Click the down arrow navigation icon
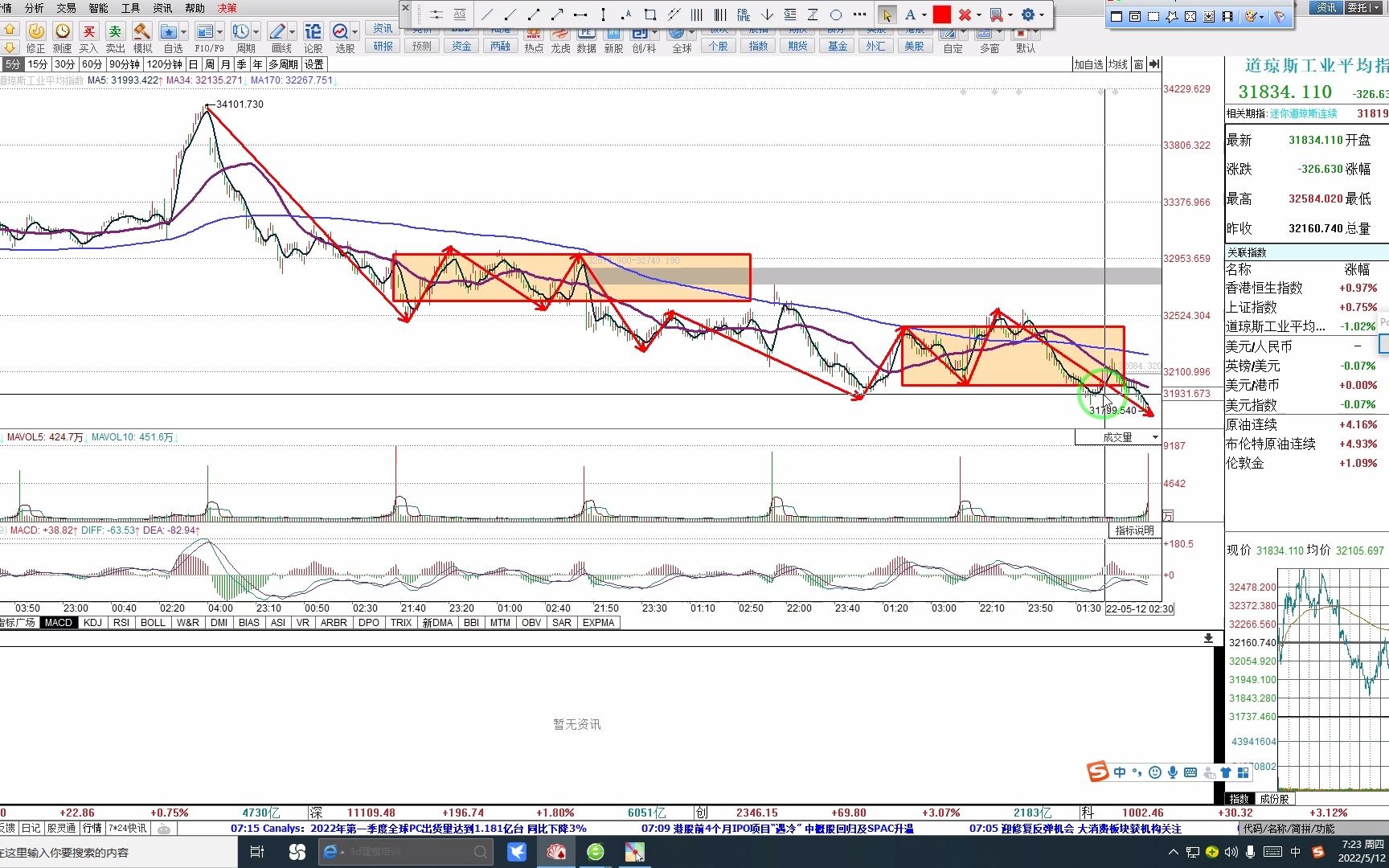Screen dimensions: 1389x868 click(x=10, y=47)
